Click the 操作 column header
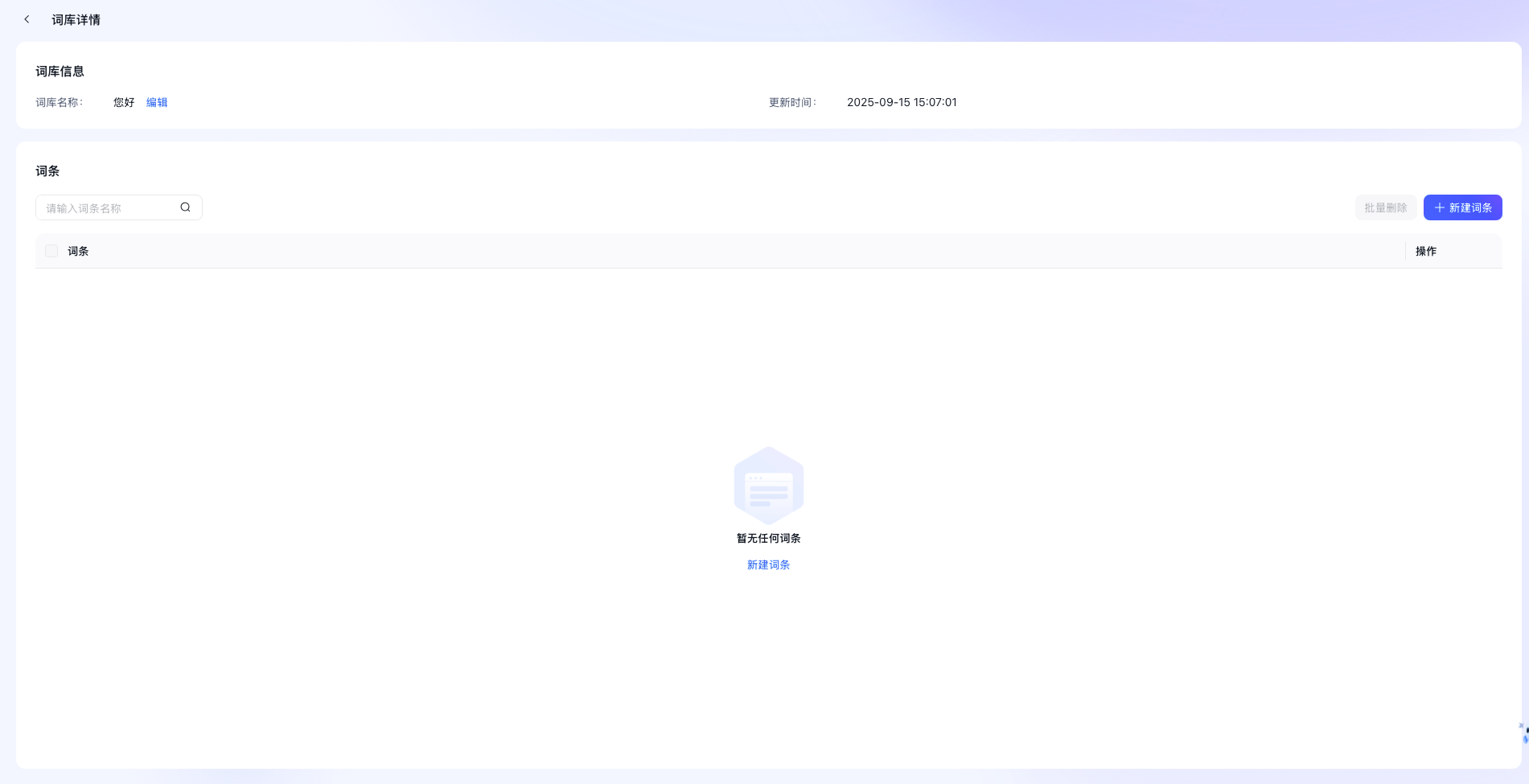Image resolution: width=1529 pixels, height=784 pixels. tap(1425, 251)
